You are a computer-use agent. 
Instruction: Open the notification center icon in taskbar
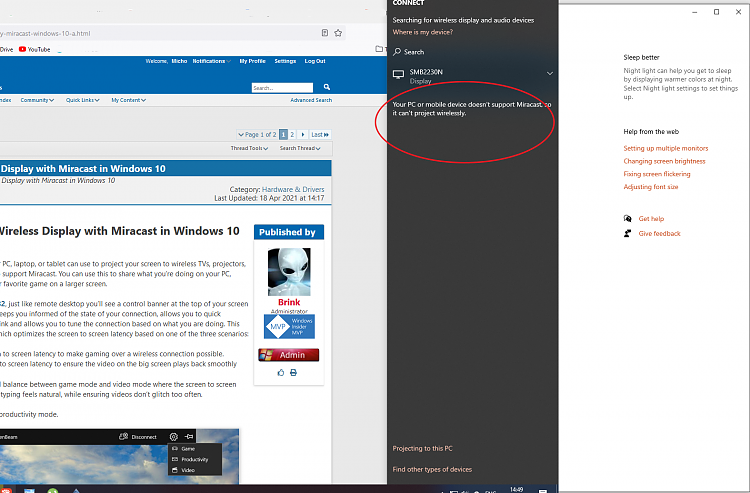coord(542,490)
